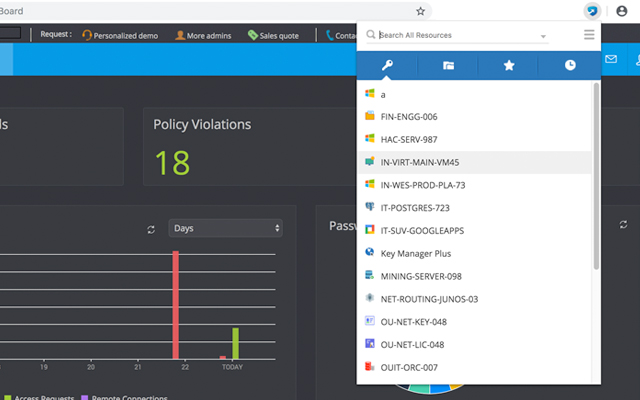
Task: Click folder icon beside FIN-ENGG-006
Action: click(x=370, y=116)
